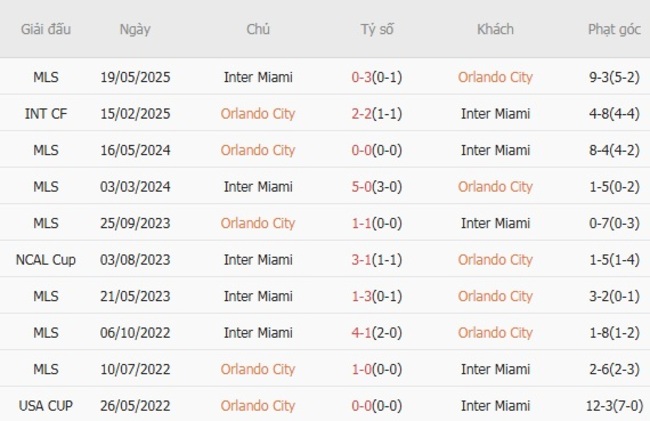
Task: Click the "Giải đấu" column header
Action: [x=45, y=29]
